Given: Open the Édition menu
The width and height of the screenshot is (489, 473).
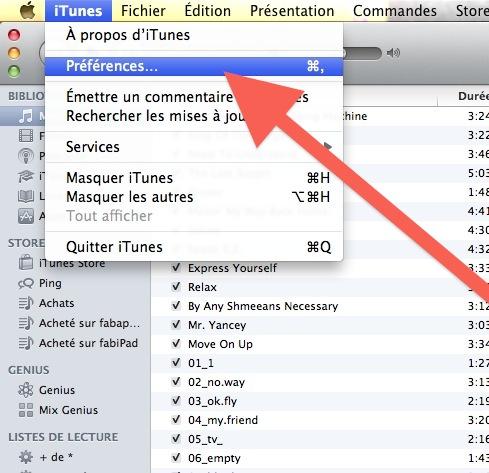Looking at the screenshot, I should point(208,11).
